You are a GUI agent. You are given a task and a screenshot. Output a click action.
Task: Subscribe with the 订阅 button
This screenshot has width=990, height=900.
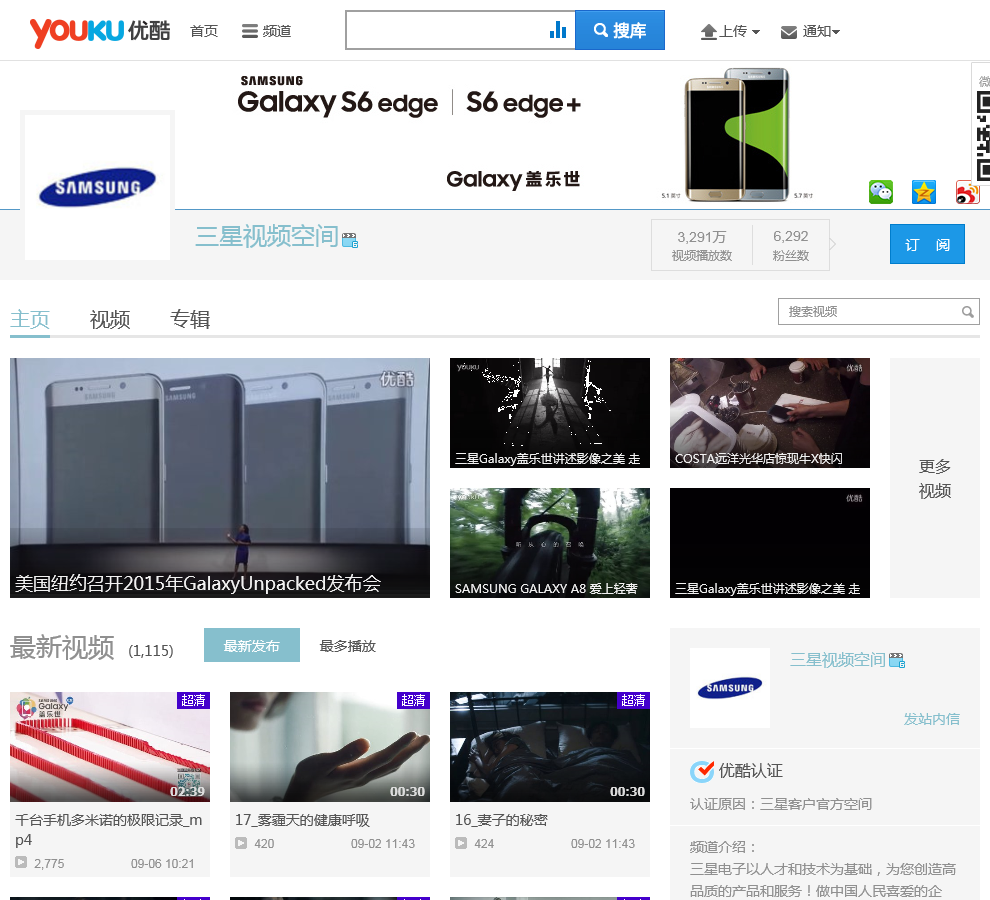pyautogui.click(x=927, y=244)
